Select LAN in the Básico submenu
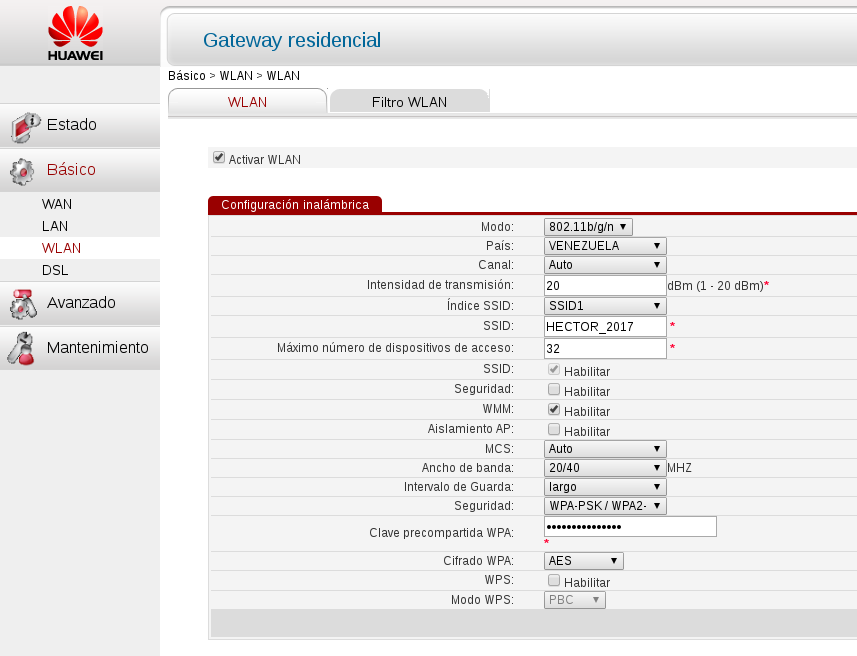Screen dimensions: 857x656 click(x=56, y=226)
